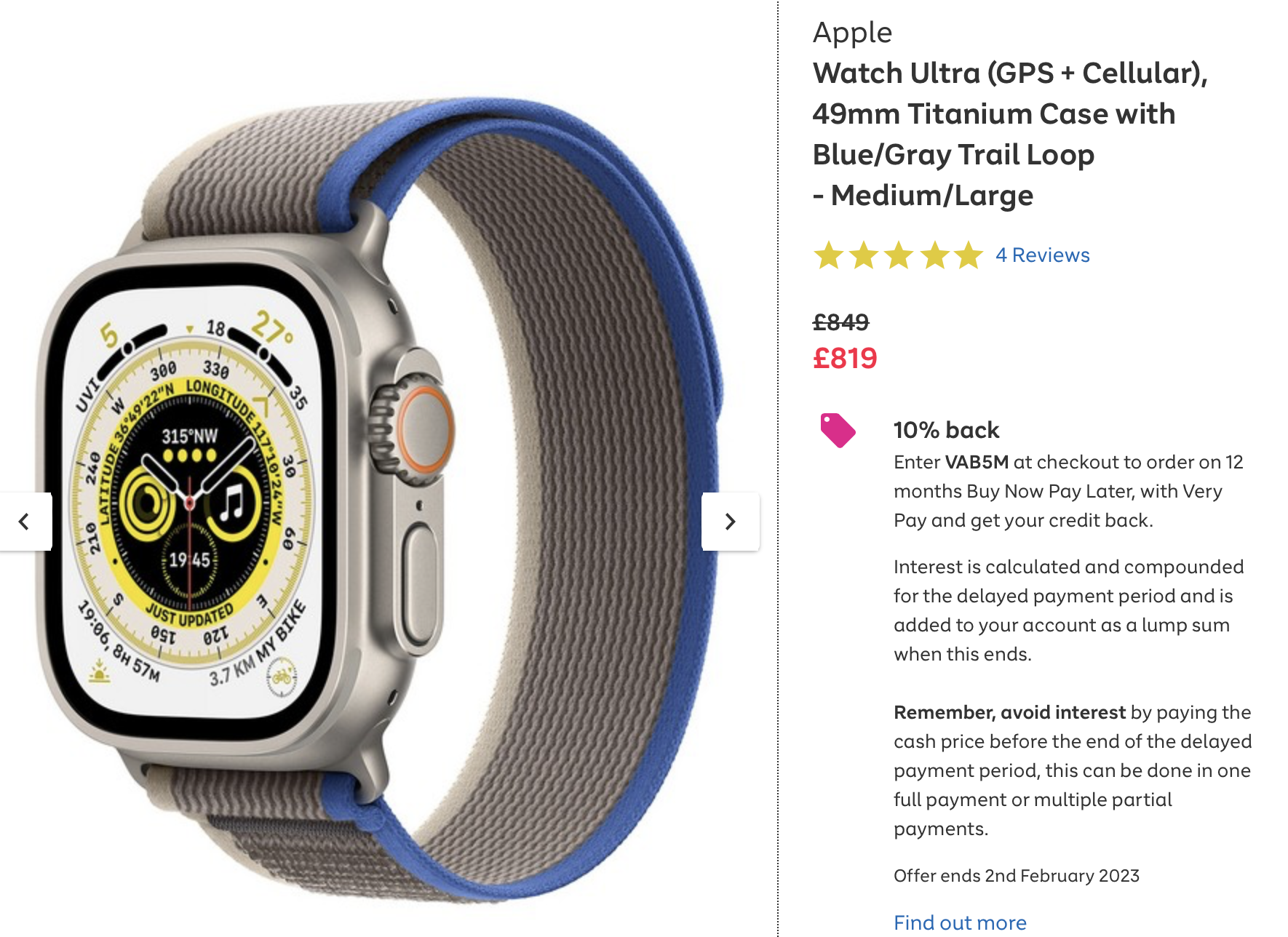The width and height of the screenshot is (1288, 937).
Task: Click the fourth gold rating star
Action: [934, 255]
